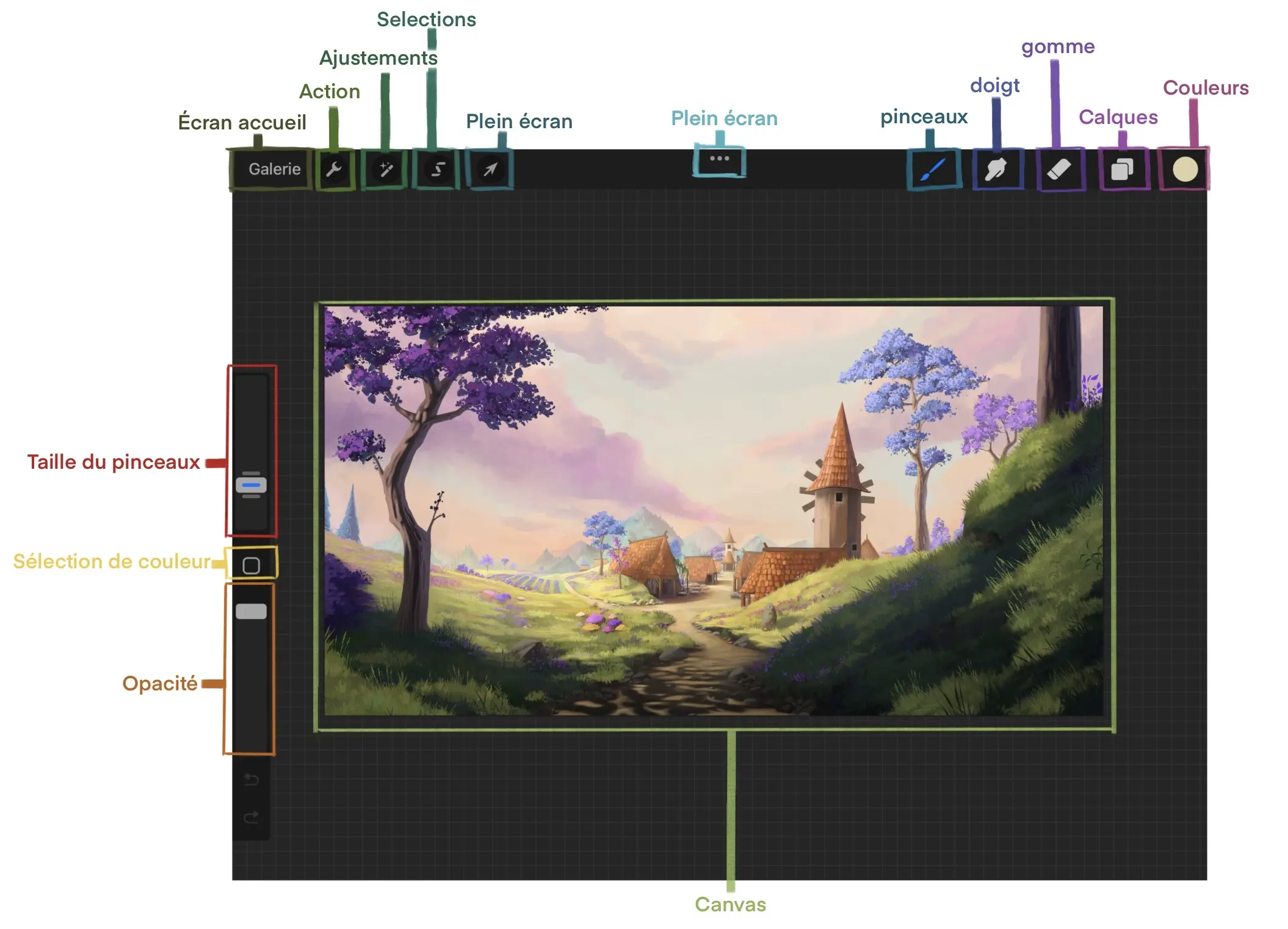This screenshot has height=929, width=1288.
Task: Click the top of the brush size track
Action: [x=251, y=385]
